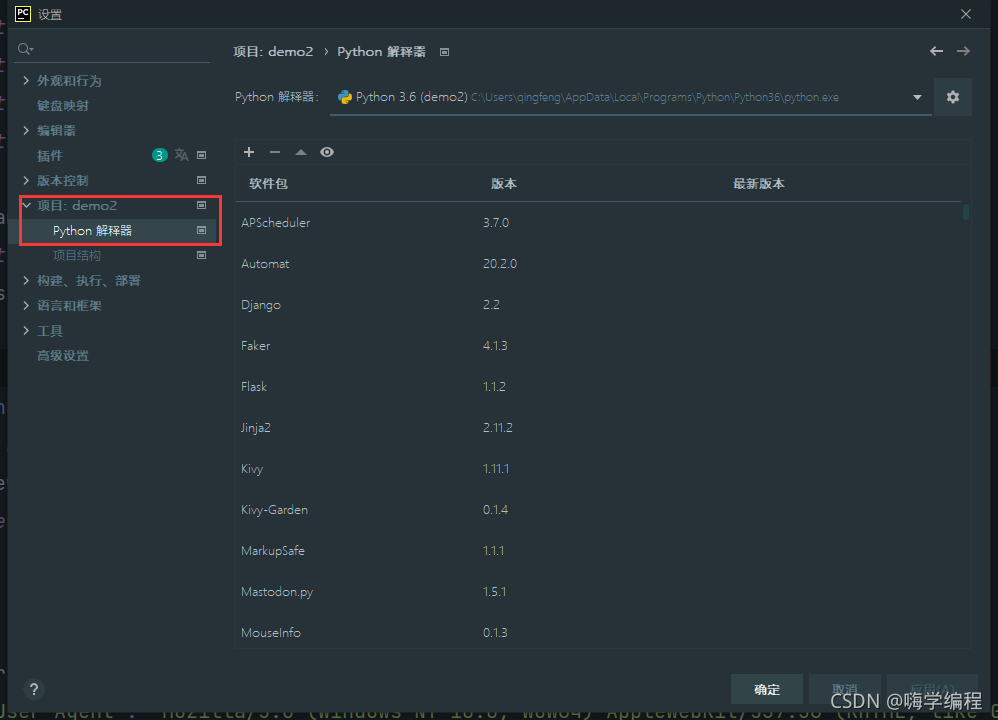Toggle the show early releases eye icon

(x=327, y=152)
